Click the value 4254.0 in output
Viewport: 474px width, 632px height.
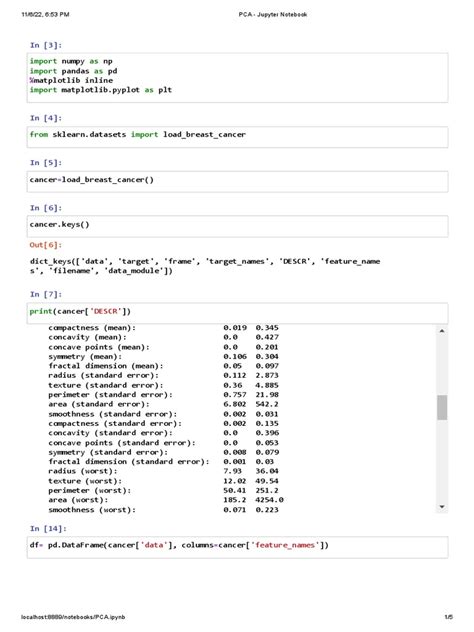pos(269,500)
